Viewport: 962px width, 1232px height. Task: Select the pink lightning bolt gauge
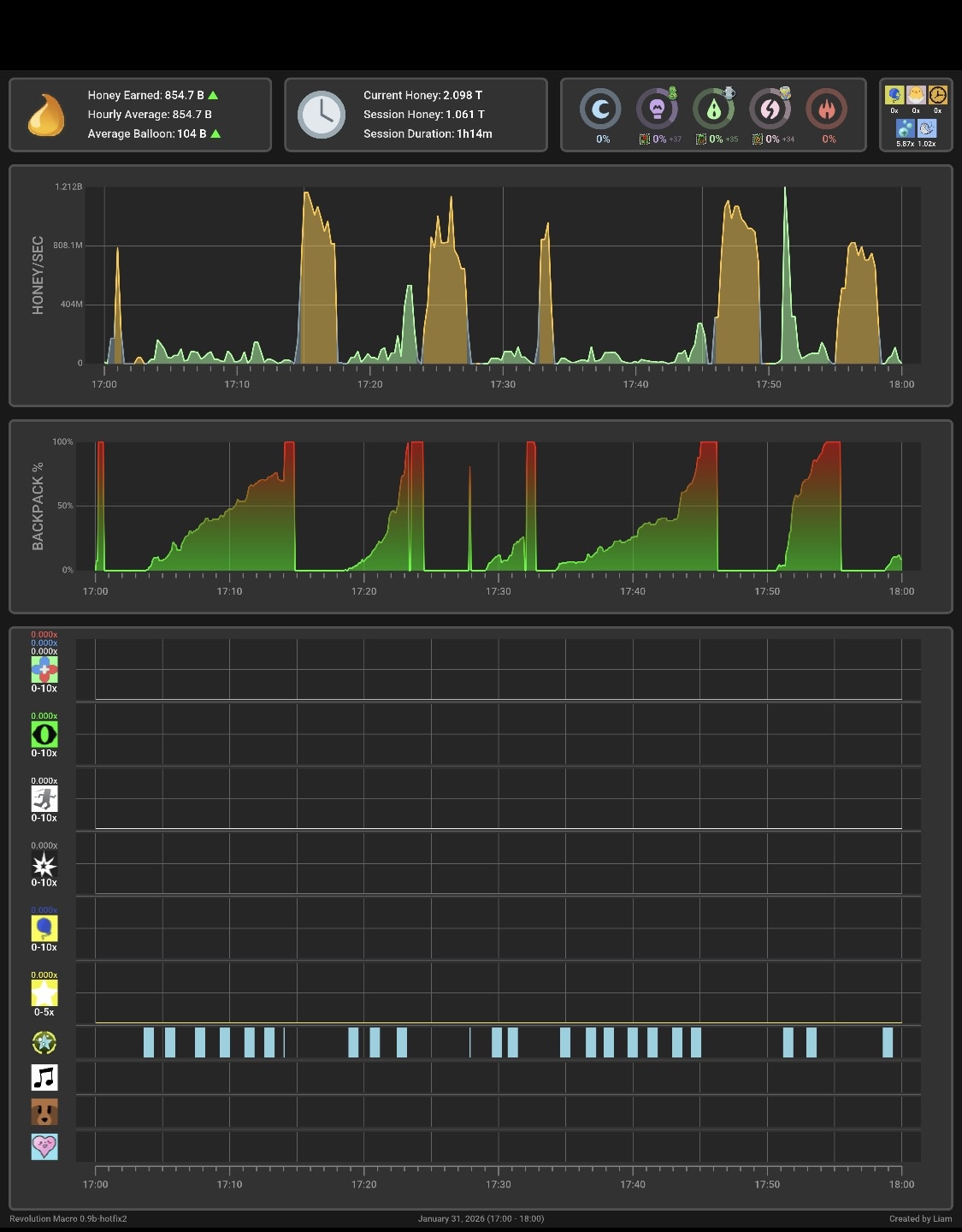770,110
